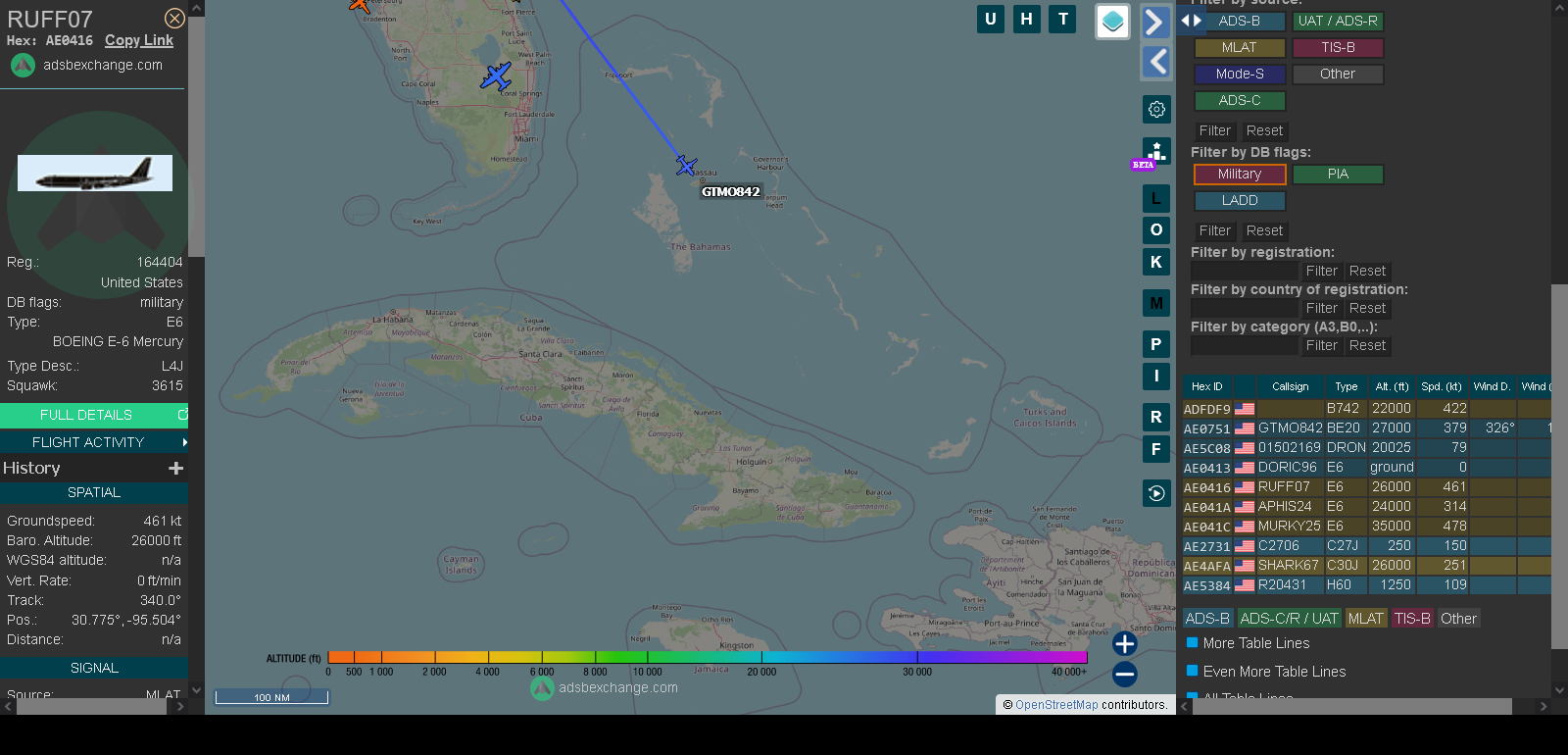
Task: Open the settings gear on the map
Action: coord(1156,109)
